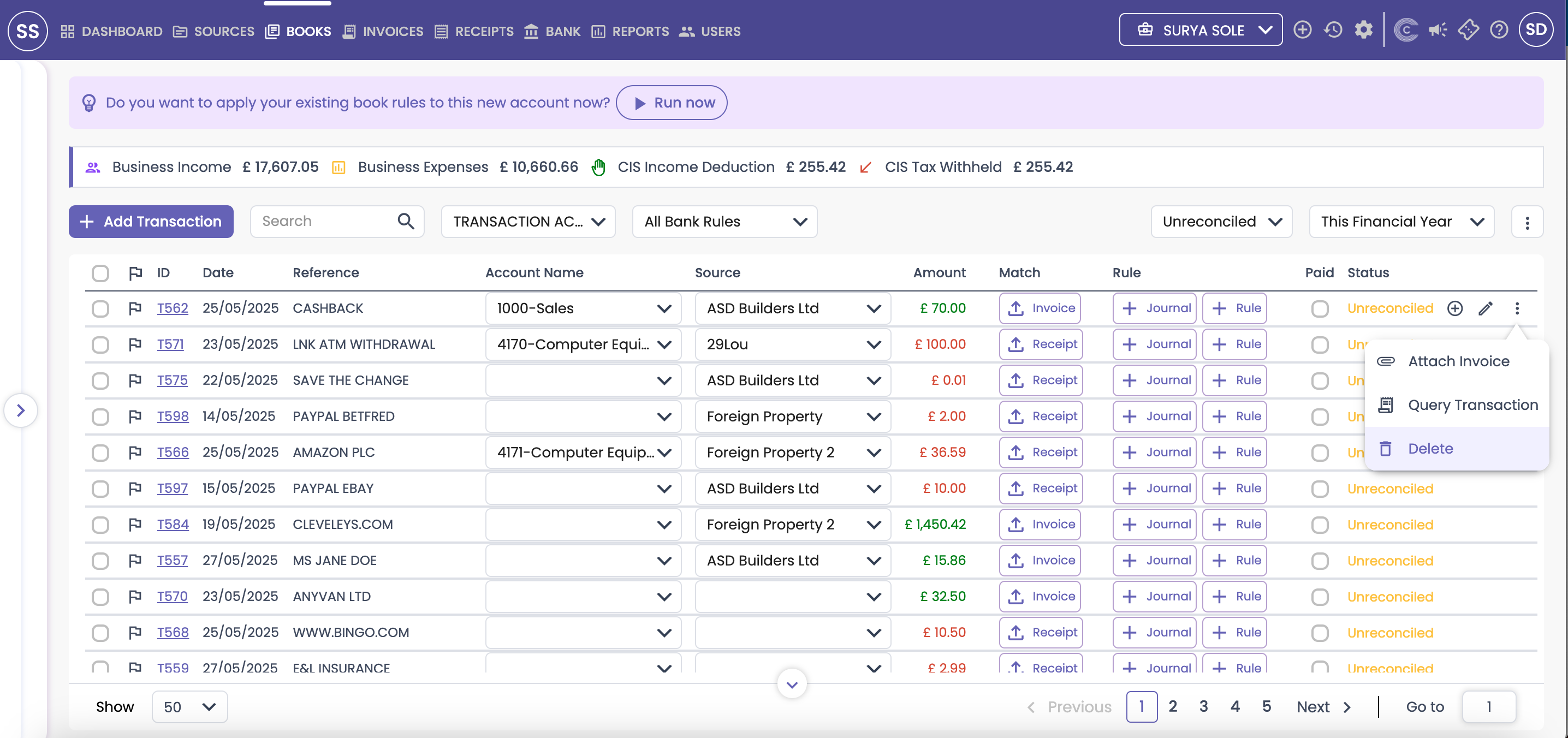The width and height of the screenshot is (1568, 738).
Task: Select all transactions with header checkbox
Action: tap(100, 273)
